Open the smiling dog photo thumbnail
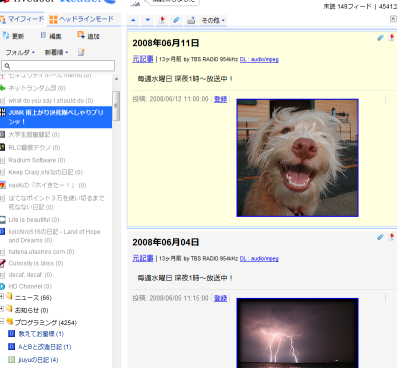This screenshot has width=397, height=368. coord(297,158)
